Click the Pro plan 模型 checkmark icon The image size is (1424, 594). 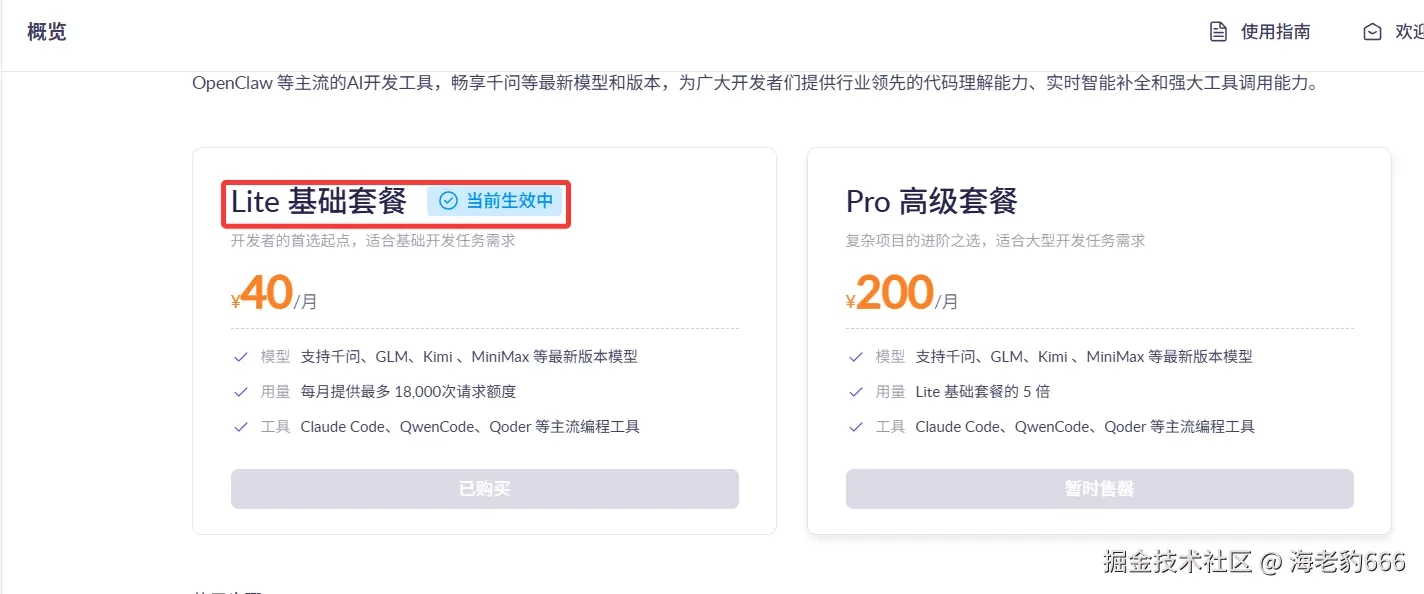(855, 357)
